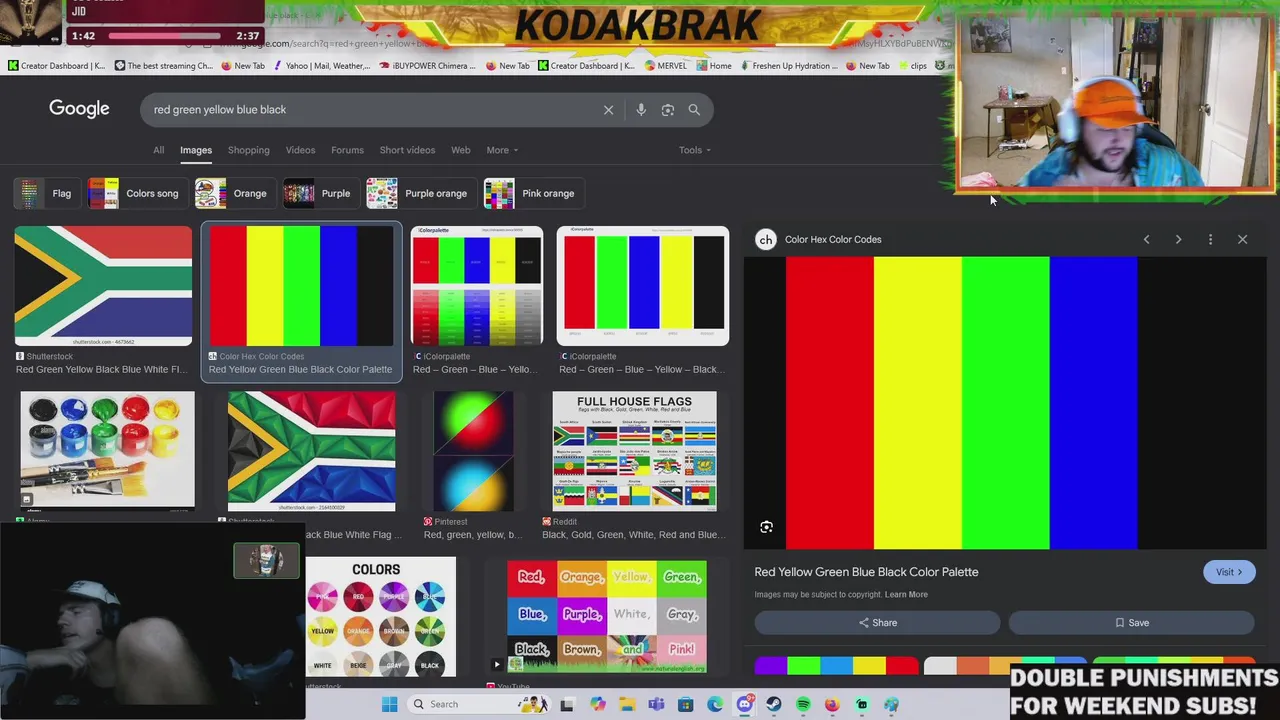Clear the search query with the X icon
The width and height of the screenshot is (1280, 720).
click(x=608, y=110)
